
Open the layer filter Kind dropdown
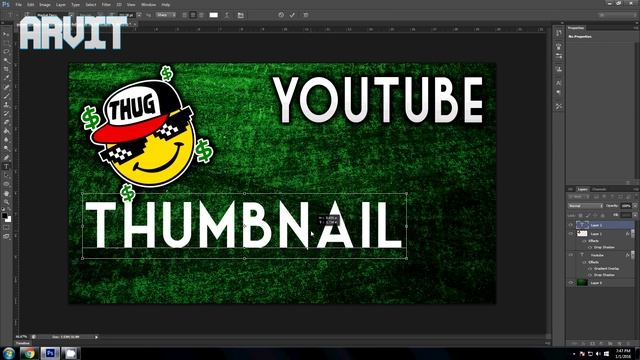[578, 197]
